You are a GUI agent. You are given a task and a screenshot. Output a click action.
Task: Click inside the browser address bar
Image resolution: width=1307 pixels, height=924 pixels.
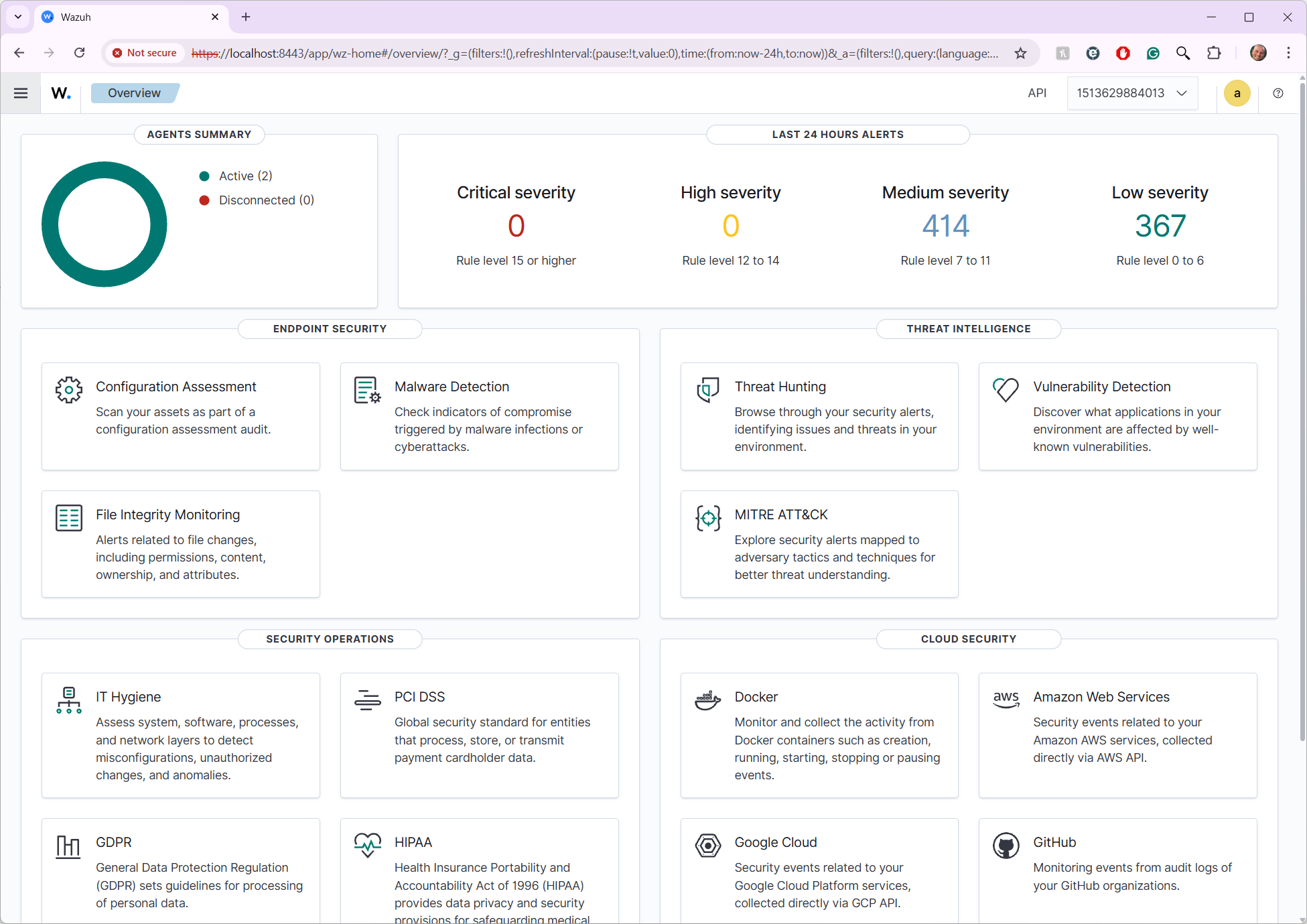(469, 53)
